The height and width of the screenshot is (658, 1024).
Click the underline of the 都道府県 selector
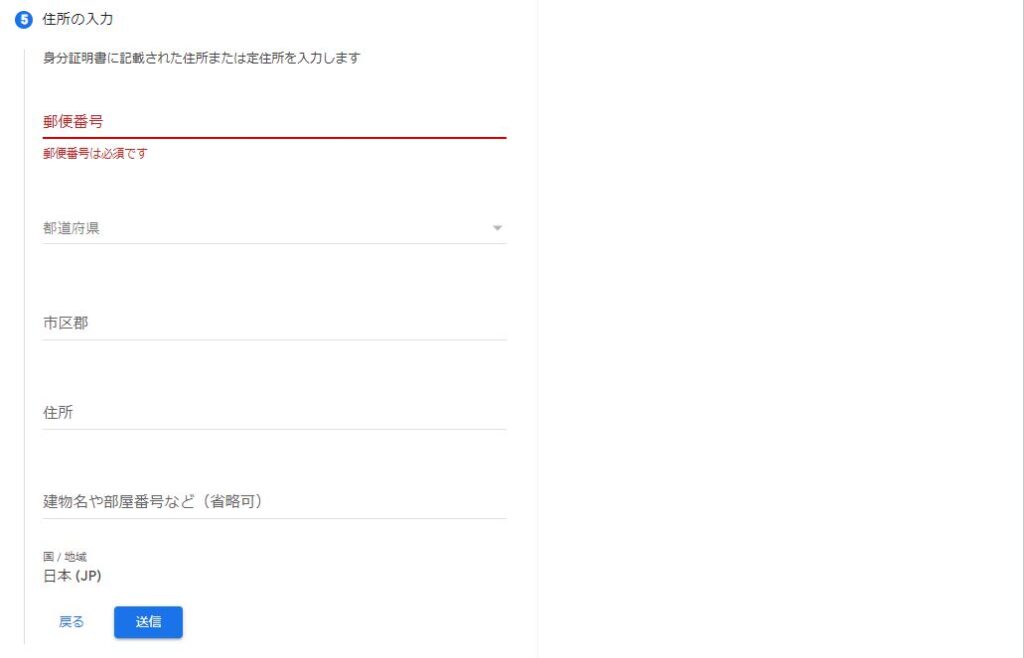pyautogui.click(x=274, y=243)
